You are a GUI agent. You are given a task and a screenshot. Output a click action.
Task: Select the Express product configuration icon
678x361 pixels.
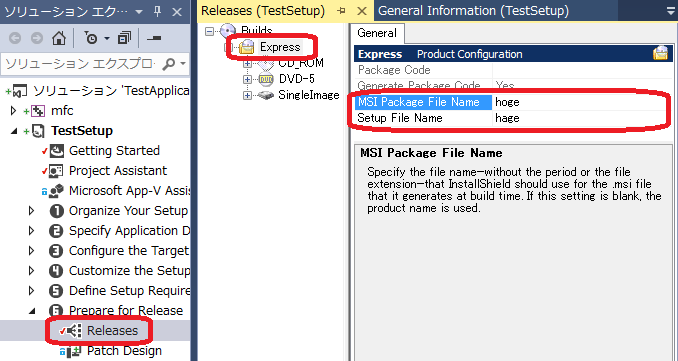tap(246, 47)
